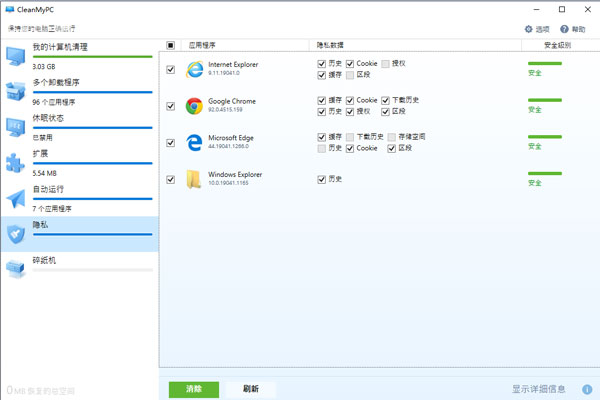
Task: Click the 7 个应用程序 text
Action: tap(52, 209)
